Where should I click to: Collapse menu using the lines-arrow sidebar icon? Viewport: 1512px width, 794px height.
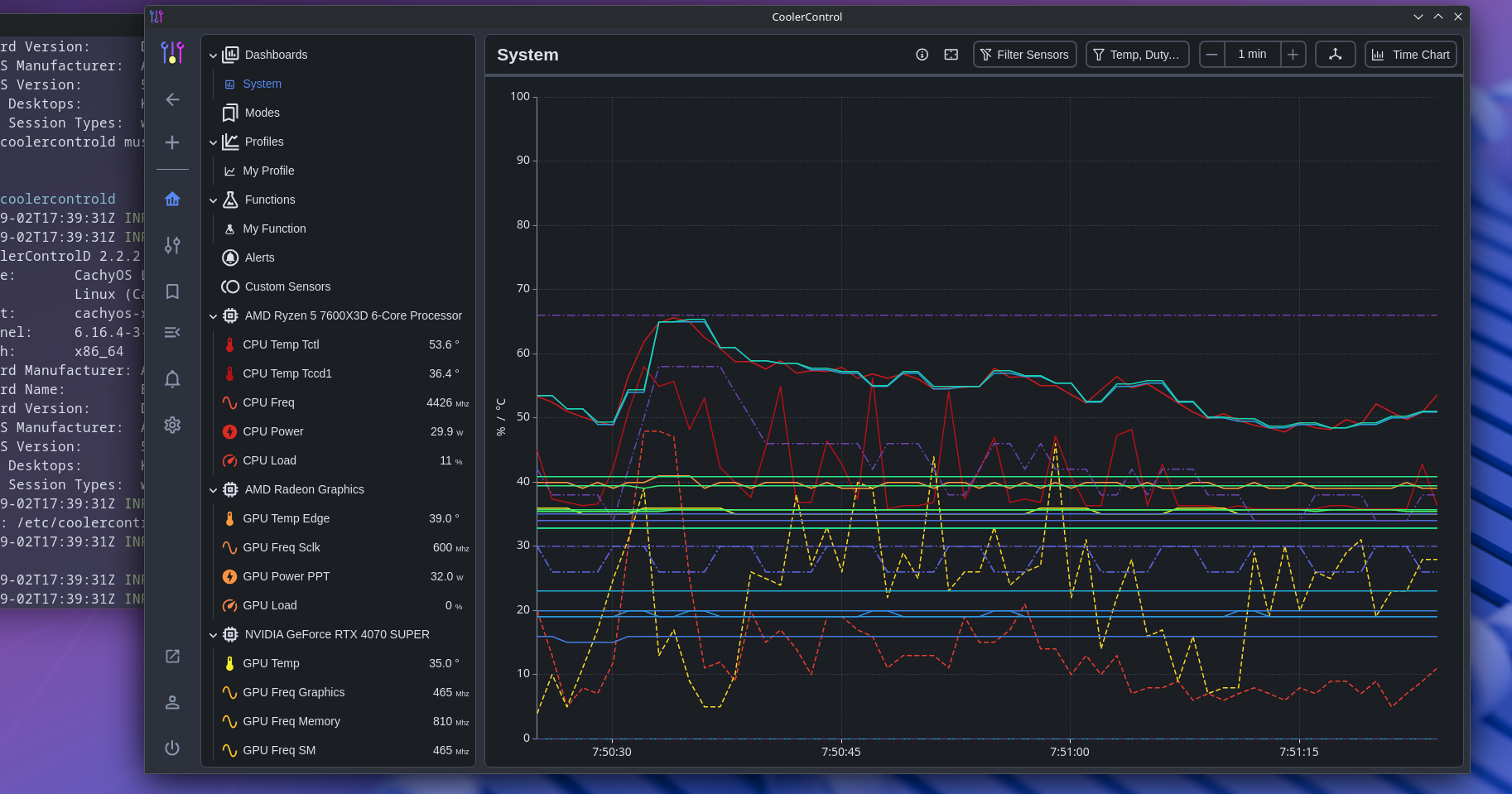172,332
